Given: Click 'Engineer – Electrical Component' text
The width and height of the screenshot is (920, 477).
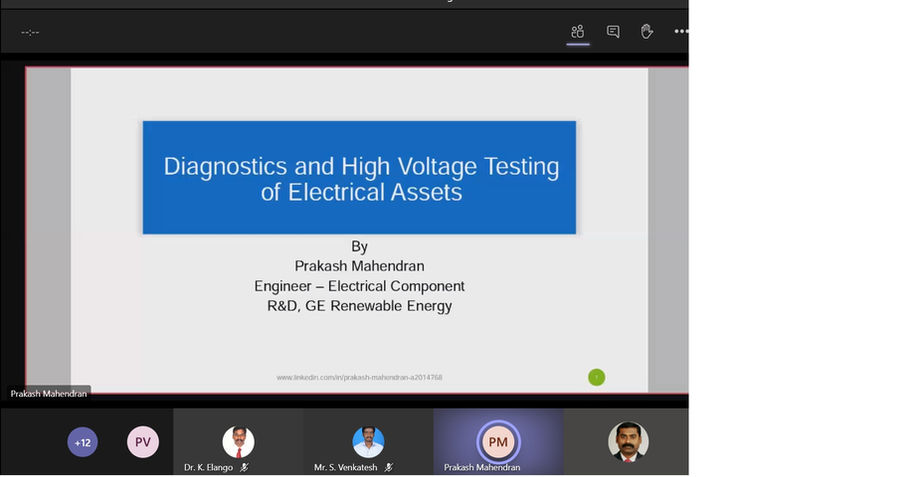Looking at the screenshot, I should [x=359, y=286].
